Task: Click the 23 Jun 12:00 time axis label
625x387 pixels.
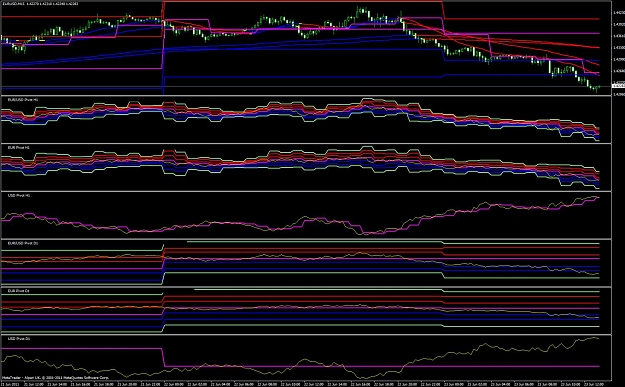Action: [594, 384]
